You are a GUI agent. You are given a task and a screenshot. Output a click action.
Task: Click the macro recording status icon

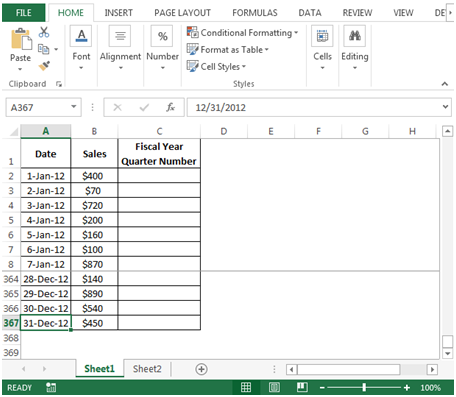(x=51, y=387)
